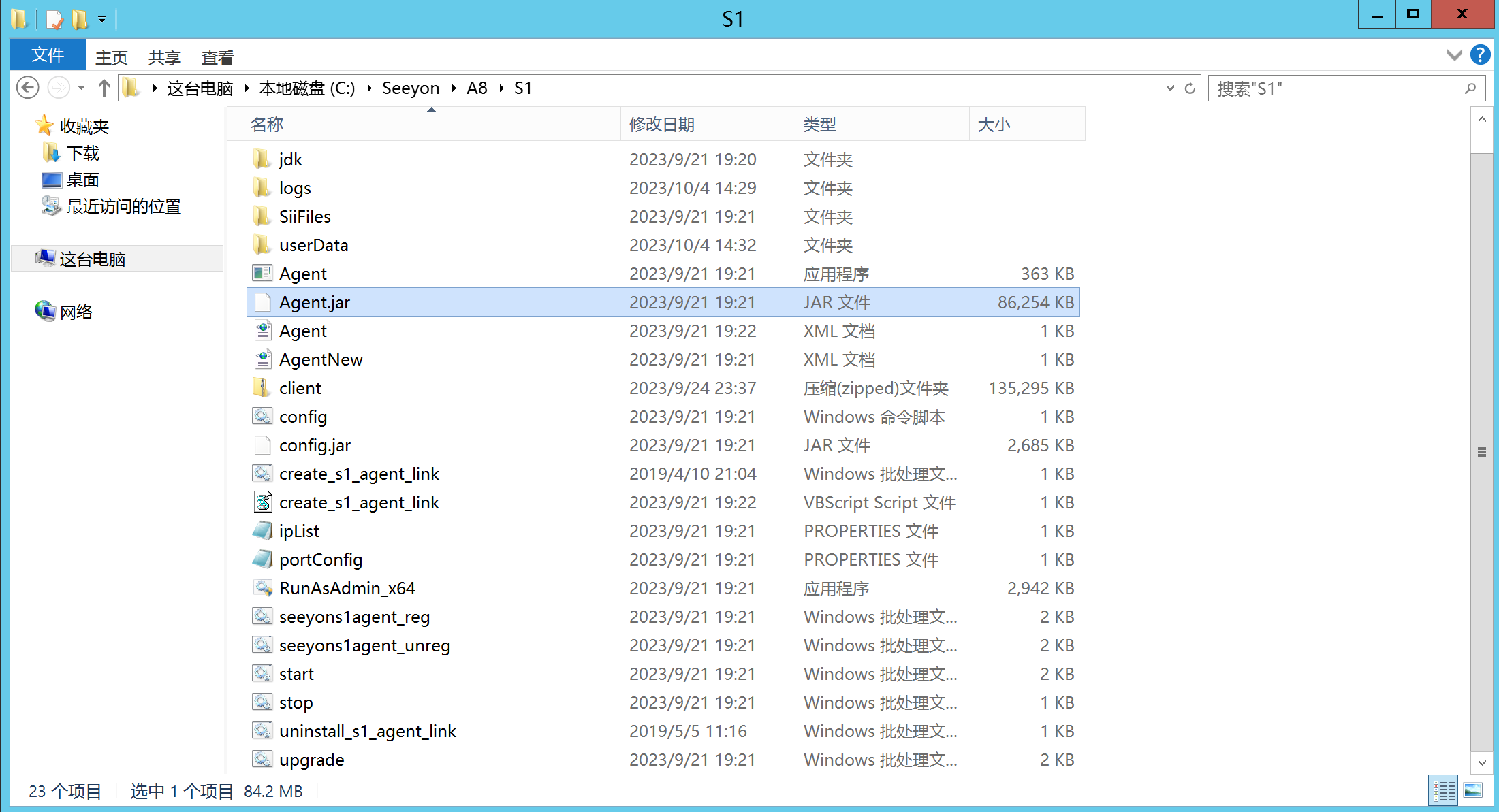This screenshot has width=1499, height=812.
Task: Open the Quick Access Toolbar dropdown
Action: coord(101,20)
